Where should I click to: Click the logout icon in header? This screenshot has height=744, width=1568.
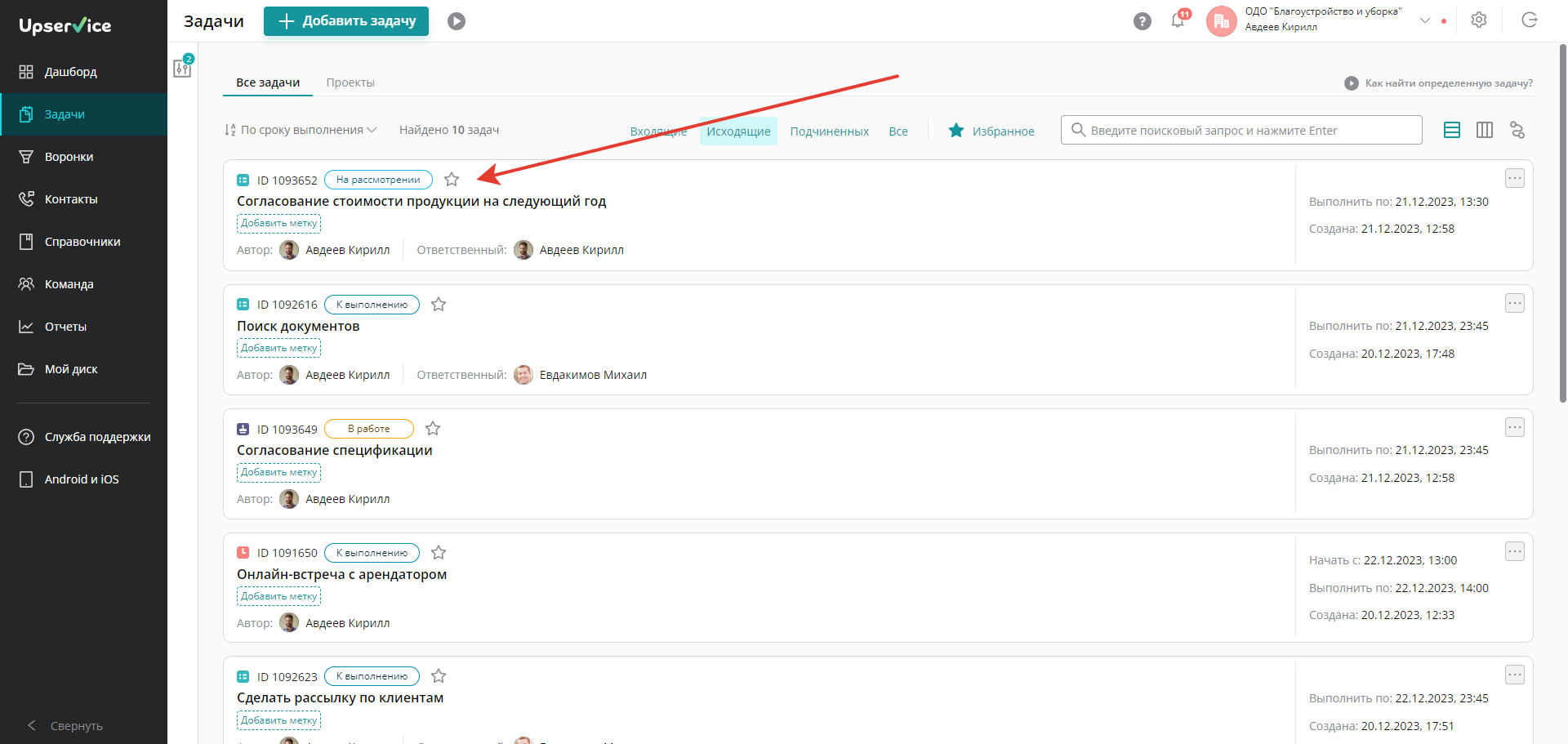point(1530,20)
